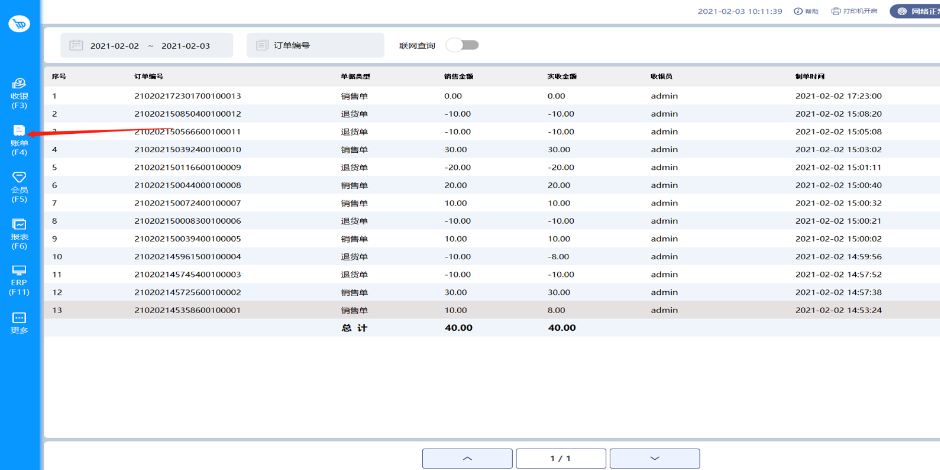Click the 帮助 help icon
The width and height of the screenshot is (940, 470).
pyautogui.click(x=806, y=11)
